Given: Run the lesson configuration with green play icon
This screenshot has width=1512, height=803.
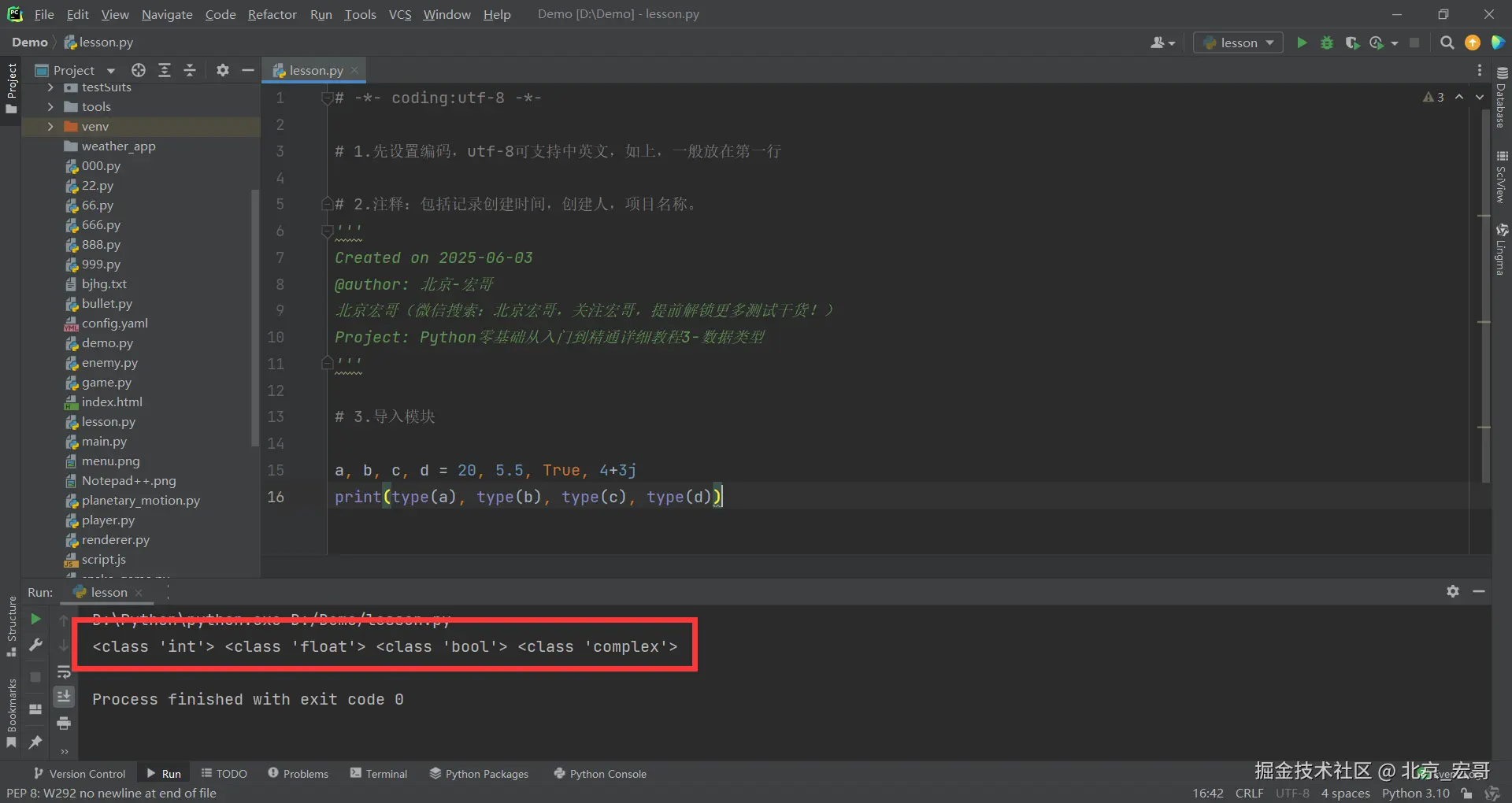Looking at the screenshot, I should (x=1302, y=43).
